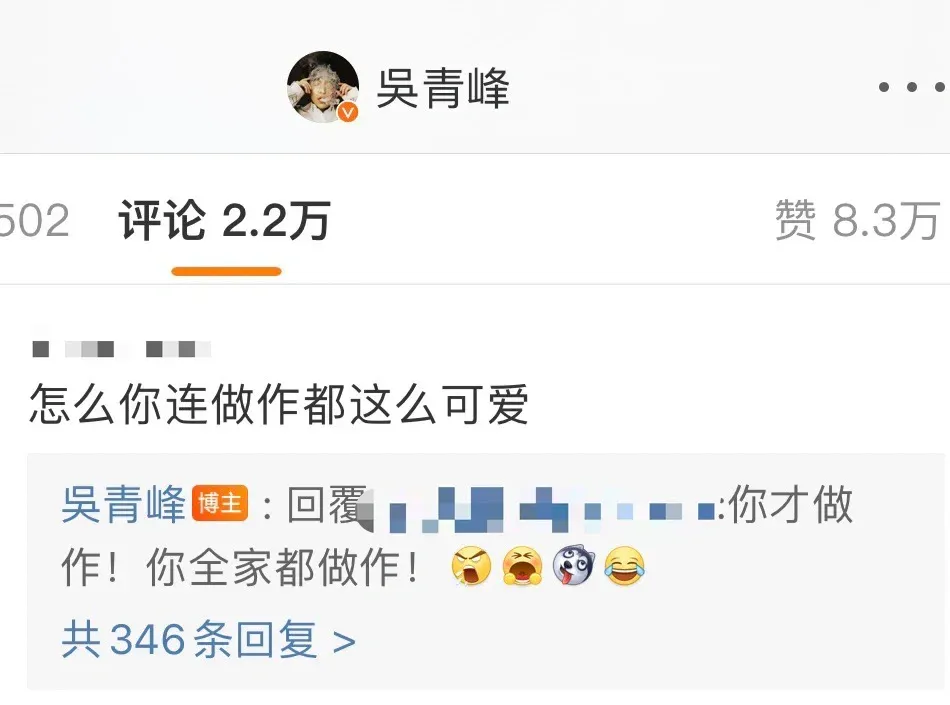Switch to the reposts tab showing 502
950x705 pixels.
34,220
